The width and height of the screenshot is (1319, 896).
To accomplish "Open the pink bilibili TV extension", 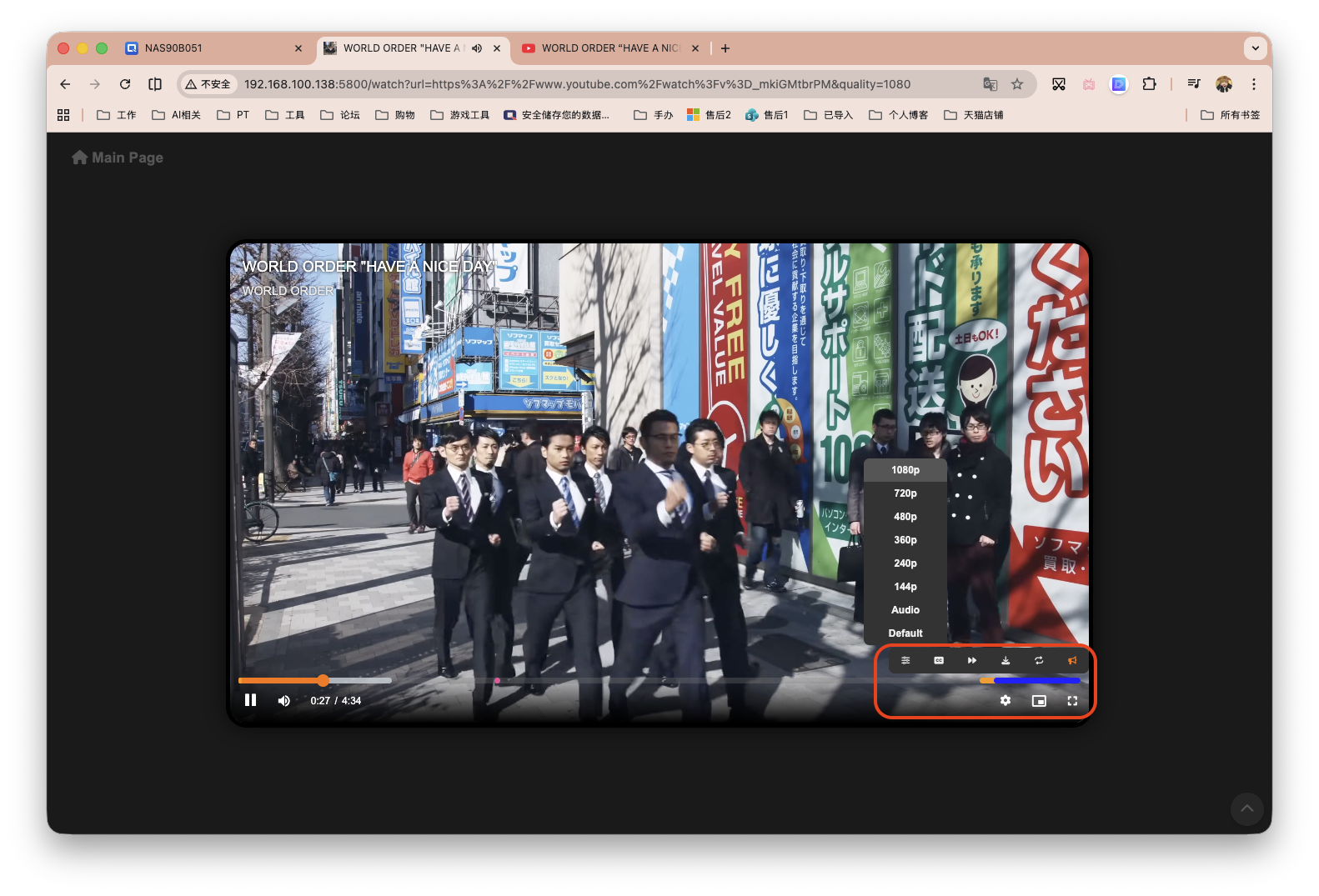I will point(1089,84).
